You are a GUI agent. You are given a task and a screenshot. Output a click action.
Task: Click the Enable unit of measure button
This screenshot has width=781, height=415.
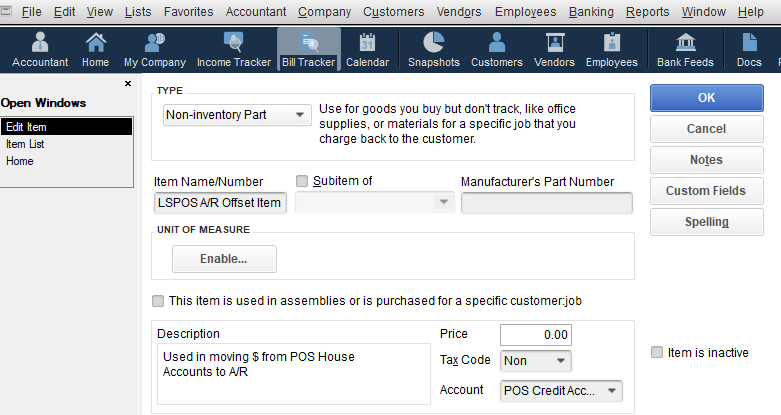tap(224, 259)
